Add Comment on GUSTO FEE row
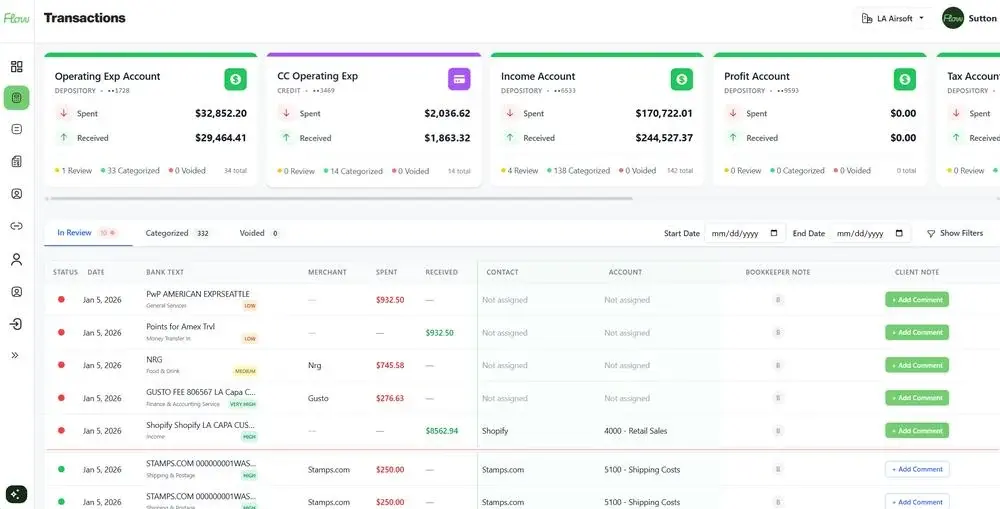Image resolution: width=1000 pixels, height=509 pixels. [x=917, y=398]
